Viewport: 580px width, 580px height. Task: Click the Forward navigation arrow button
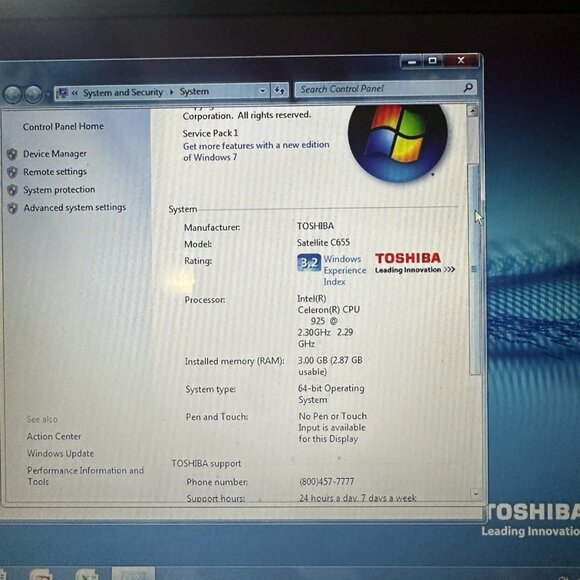pos(34,94)
